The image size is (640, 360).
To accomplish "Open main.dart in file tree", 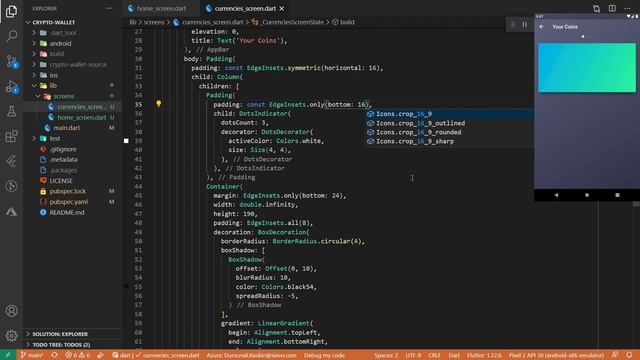I will tap(67, 128).
